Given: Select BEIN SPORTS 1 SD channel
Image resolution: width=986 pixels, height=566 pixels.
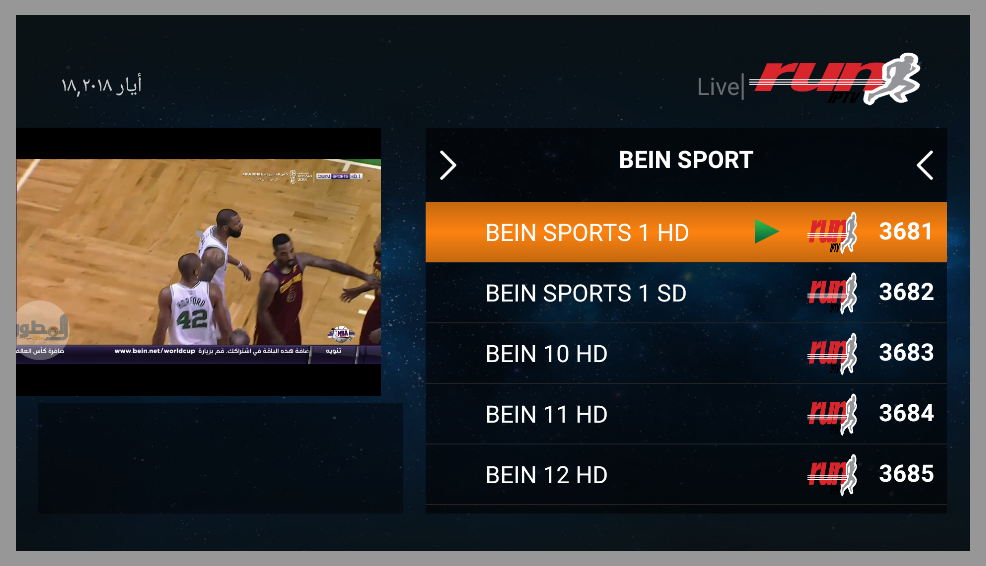Looking at the screenshot, I should click(686, 292).
